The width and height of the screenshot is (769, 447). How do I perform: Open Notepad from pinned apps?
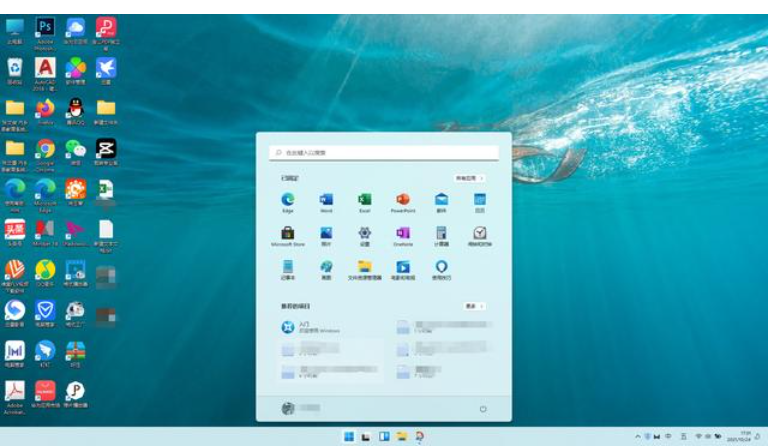coord(288,269)
